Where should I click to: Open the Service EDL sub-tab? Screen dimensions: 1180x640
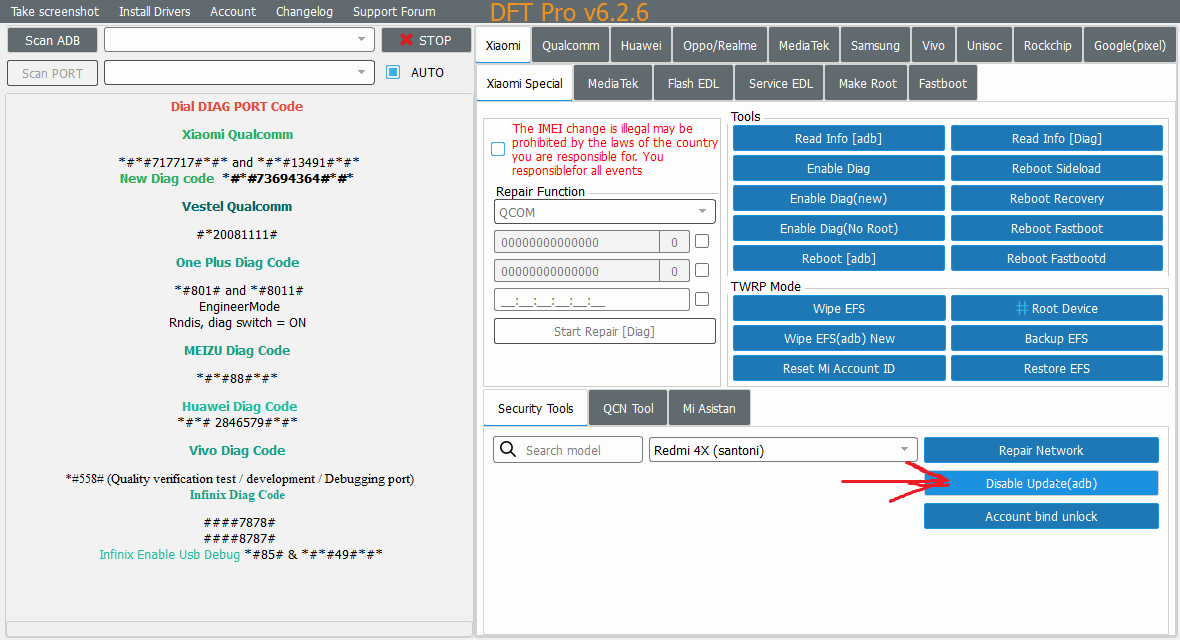(780, 83)
